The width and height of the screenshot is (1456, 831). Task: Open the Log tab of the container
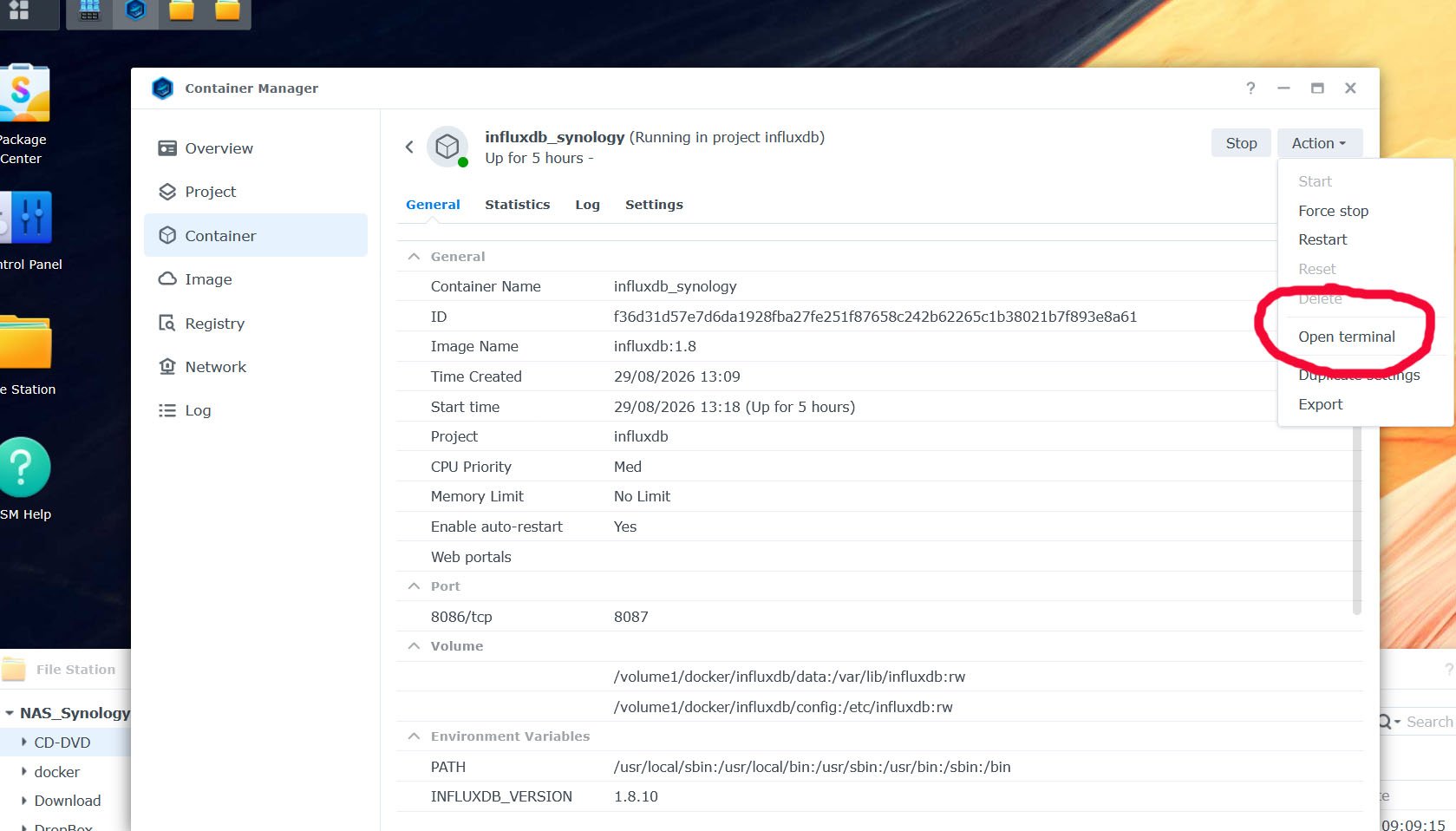(x=587, y=205)
